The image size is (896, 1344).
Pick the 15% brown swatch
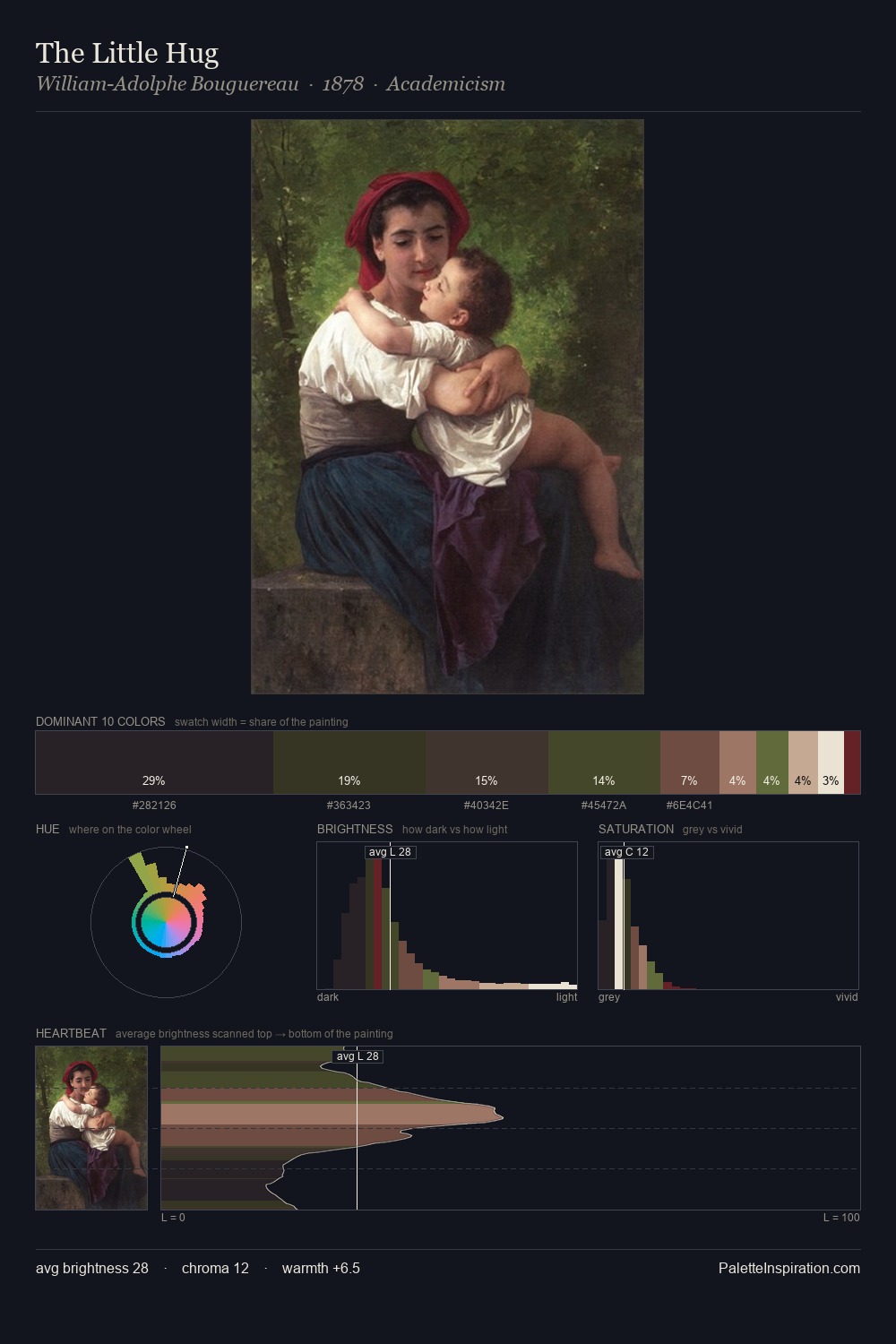coord(487,762)
